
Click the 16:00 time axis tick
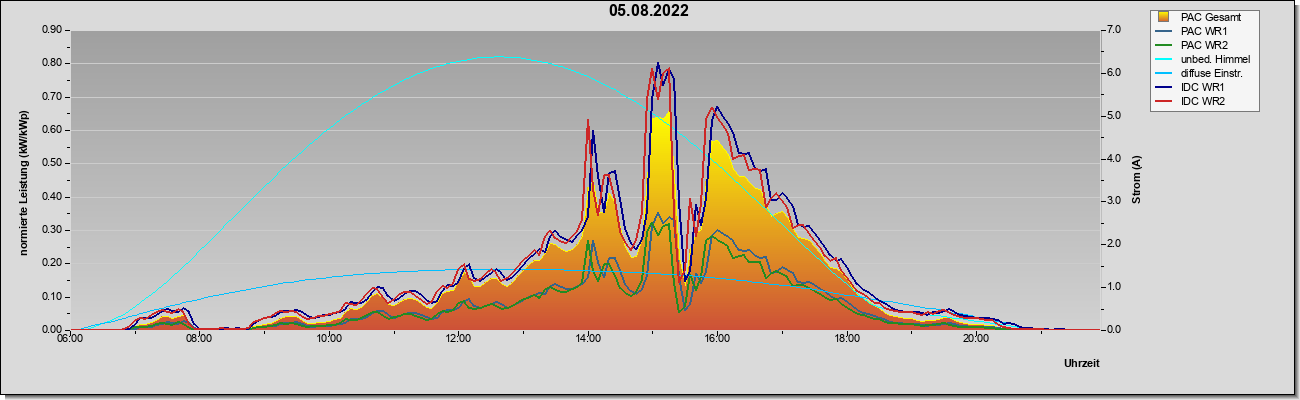pyautogui.click(x=717, y=339)
